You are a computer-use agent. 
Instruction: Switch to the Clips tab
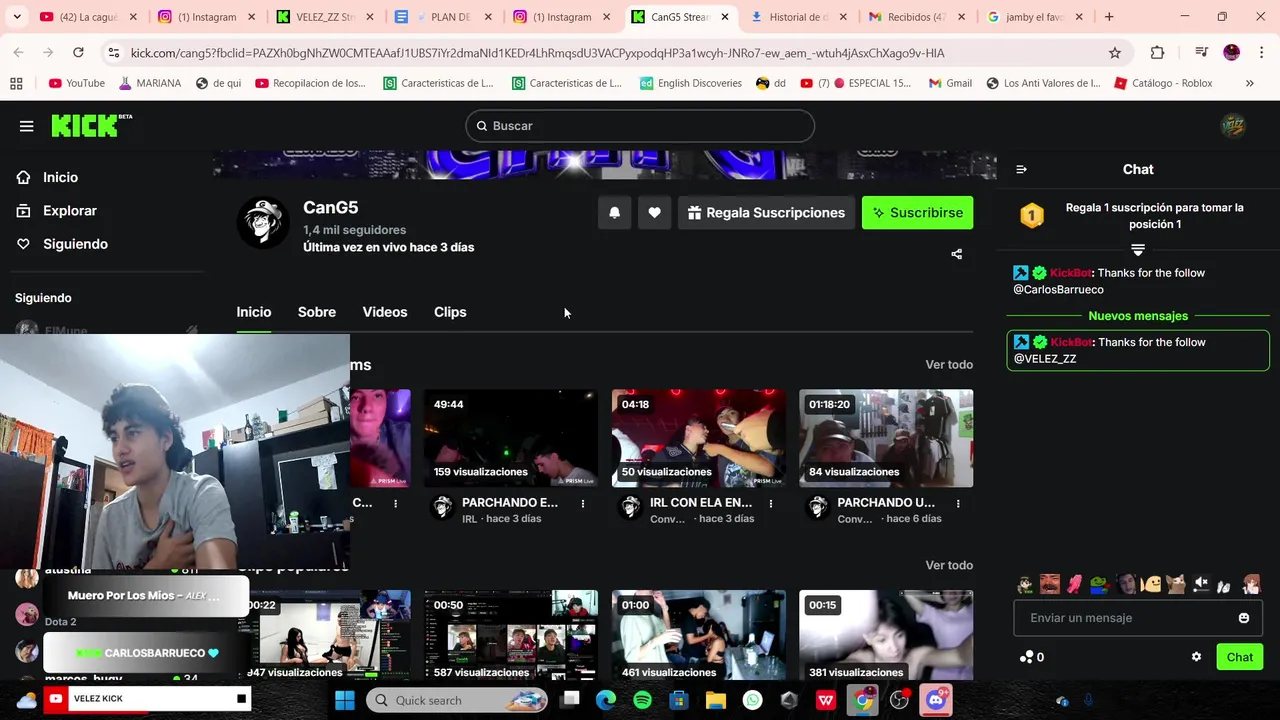(x=450, y=312)
